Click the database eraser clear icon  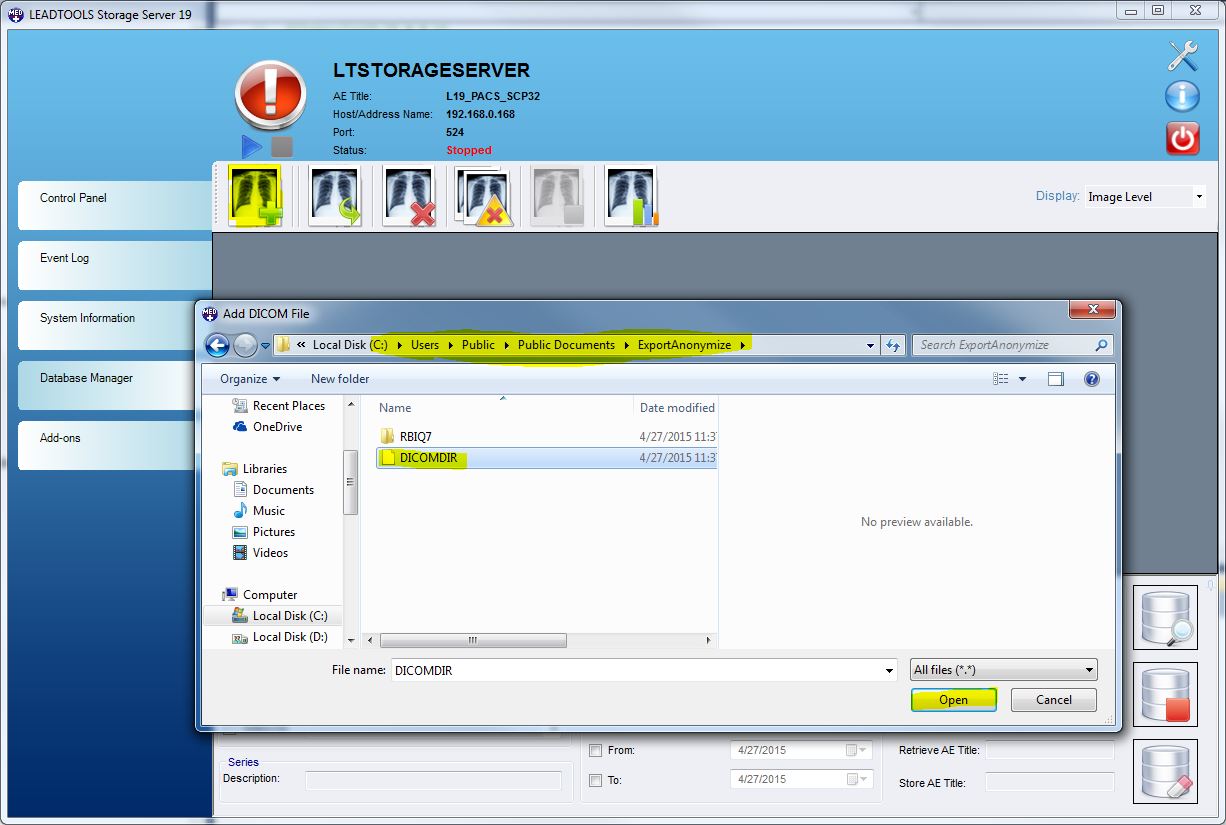pyautogui.click(x=1165, y=771)
